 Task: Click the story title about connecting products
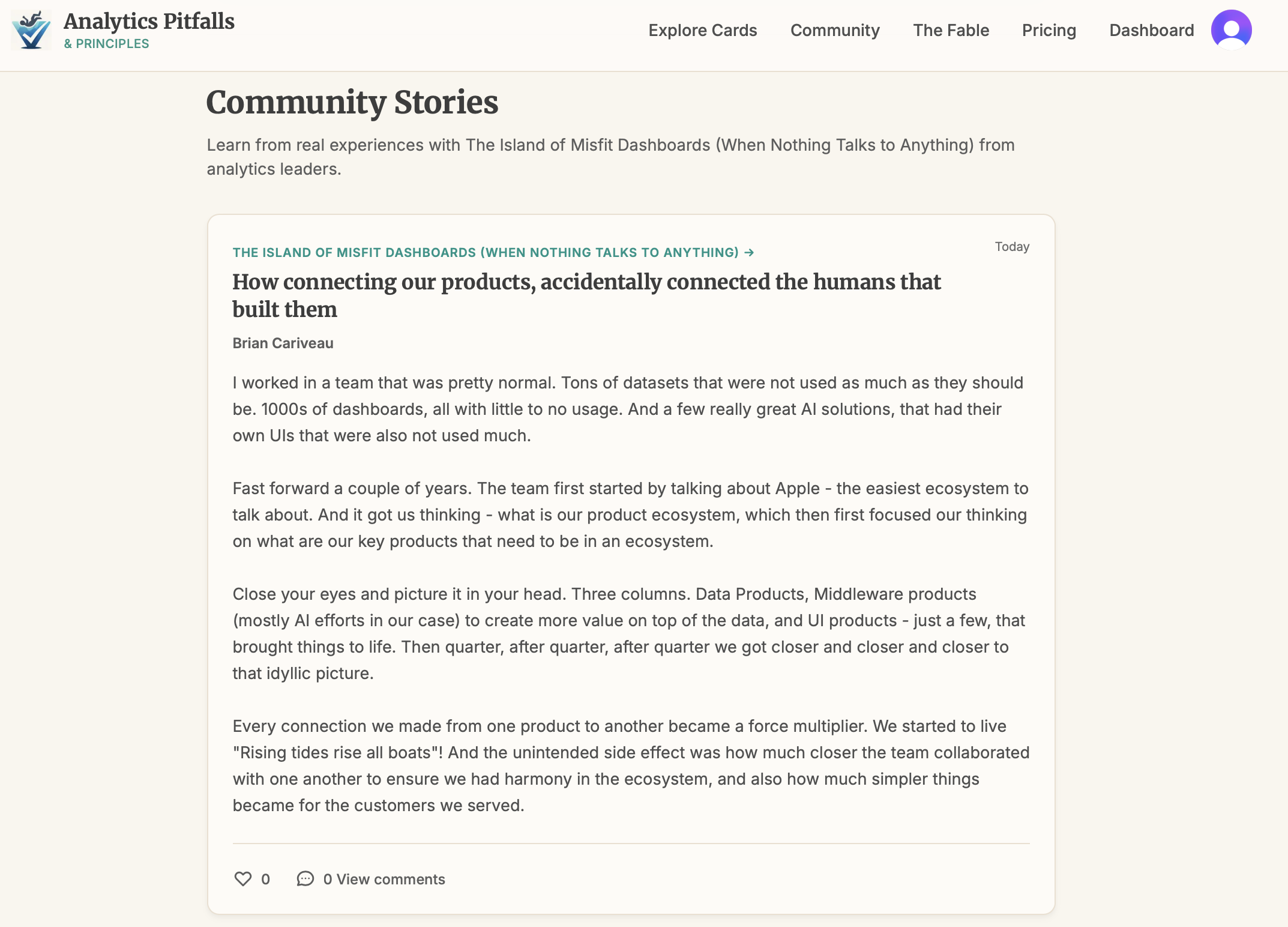tap(586, 295)
